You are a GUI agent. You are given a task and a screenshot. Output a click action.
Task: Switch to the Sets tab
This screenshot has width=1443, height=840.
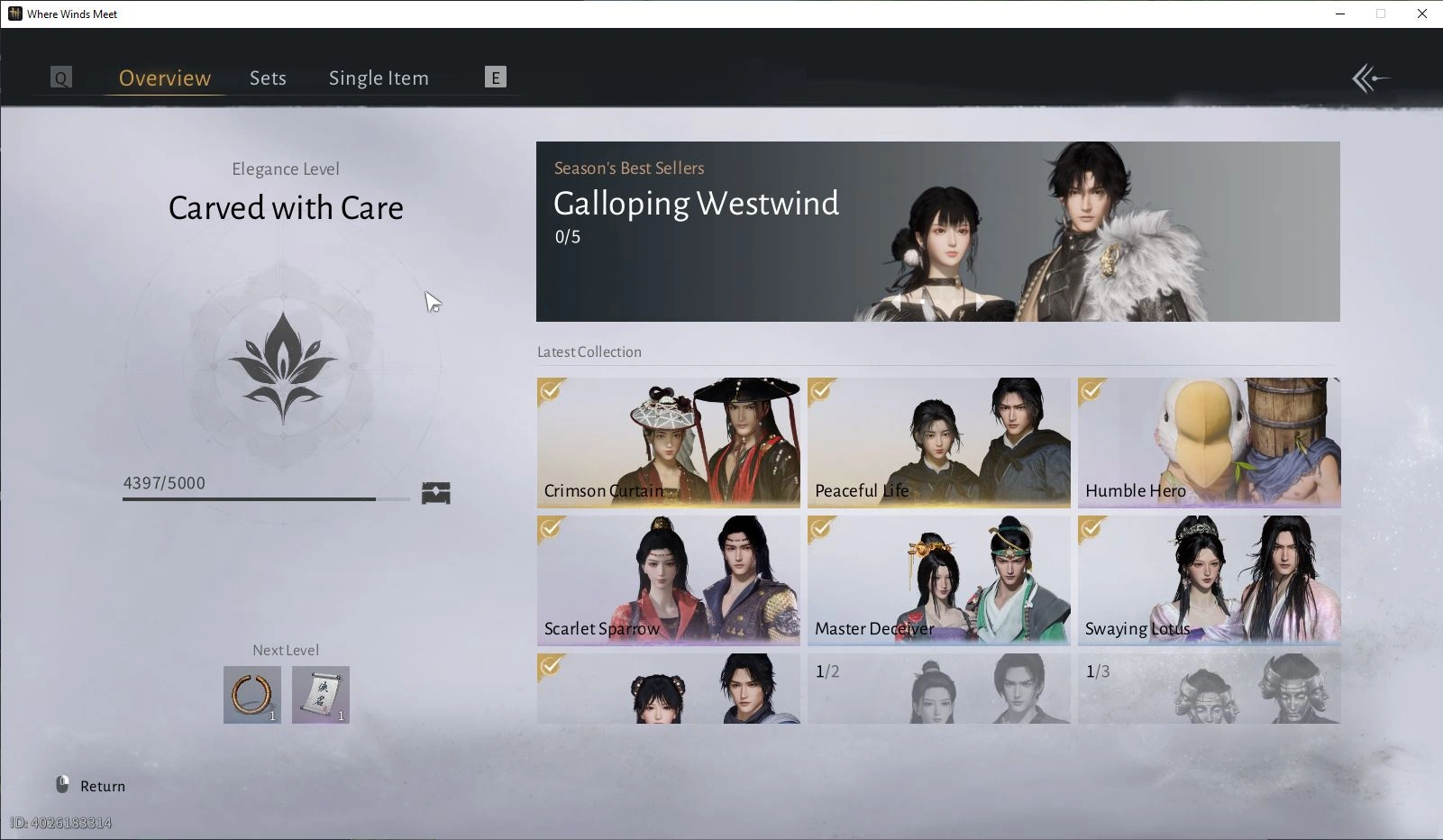[x=268, y=78]
